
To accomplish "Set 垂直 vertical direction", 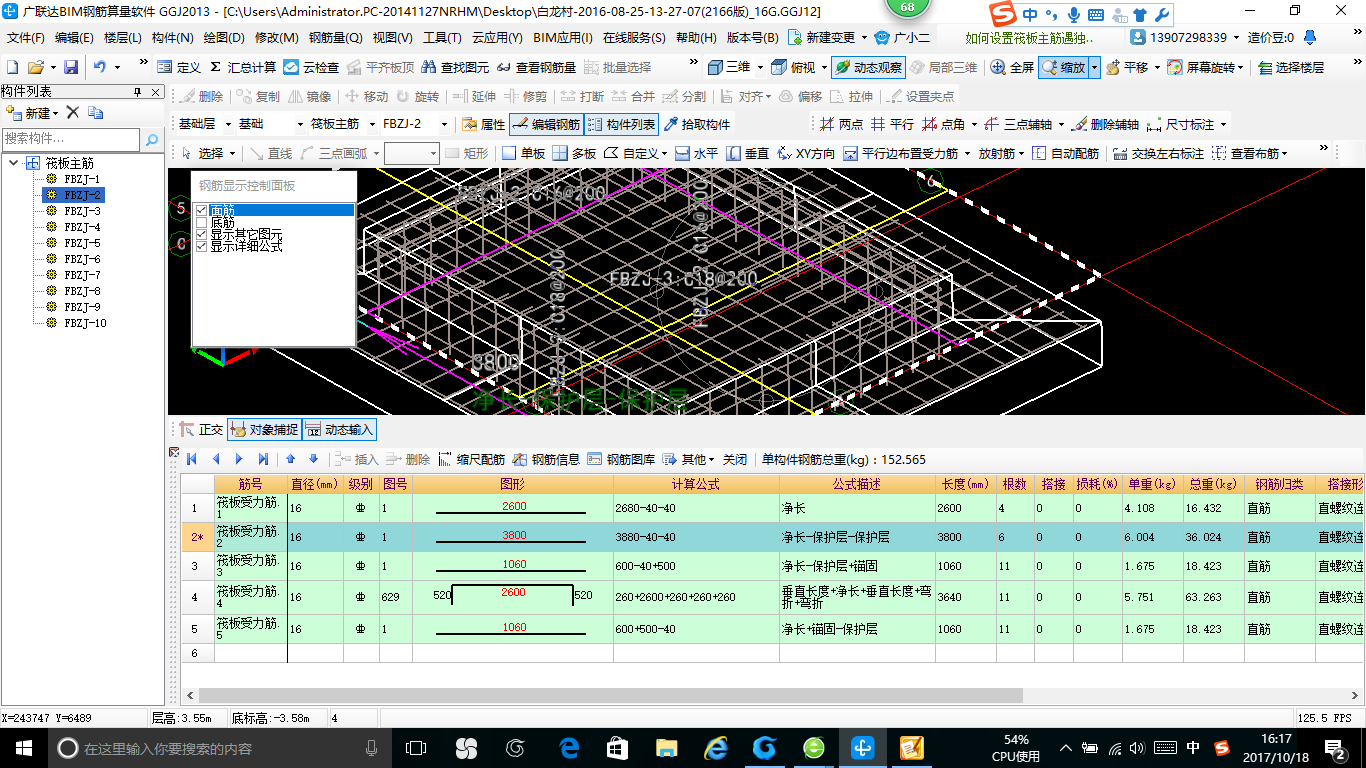I will pyautogui.click(x=747, y=153).
